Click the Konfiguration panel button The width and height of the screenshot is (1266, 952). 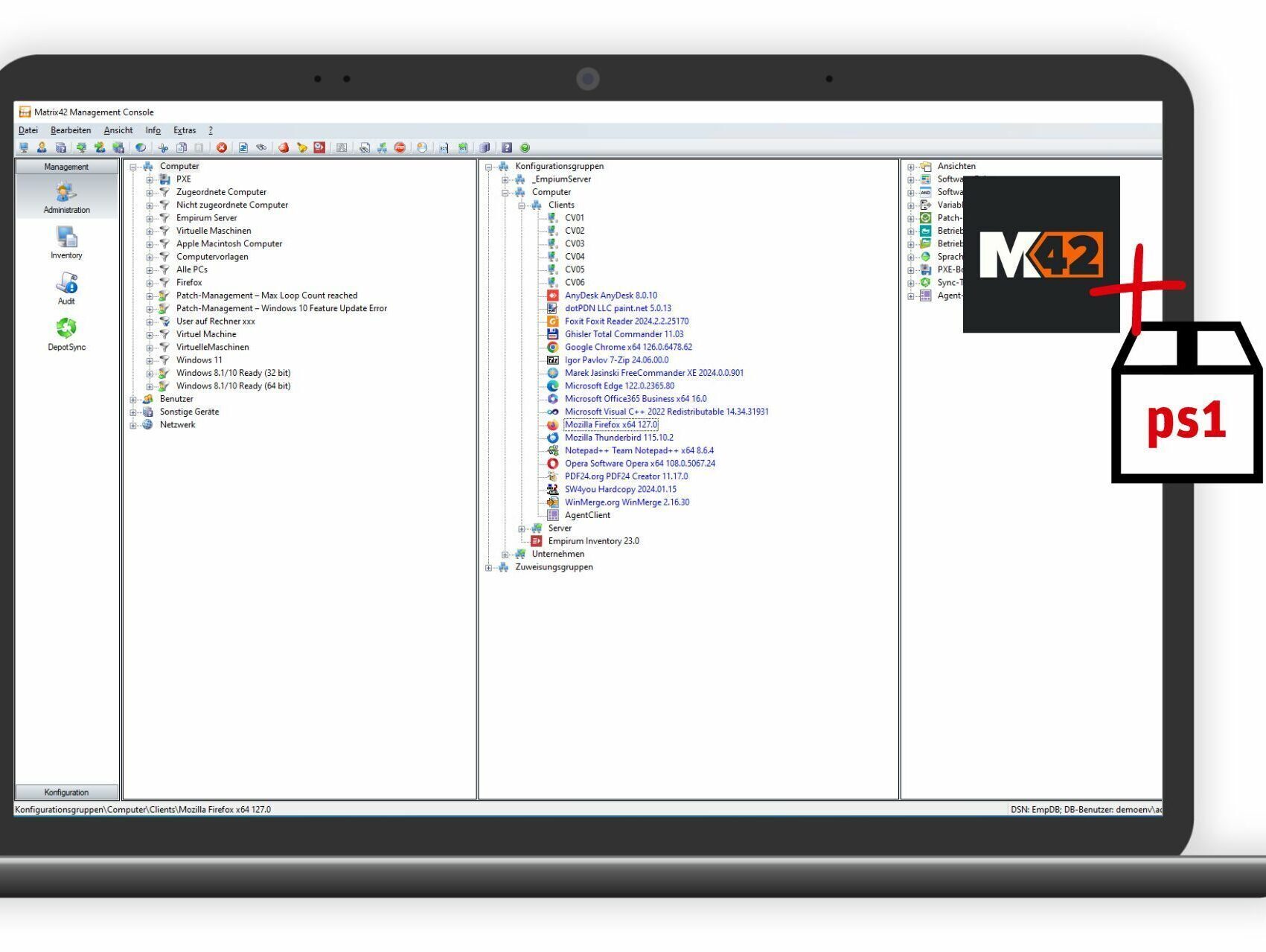[x=66, y=792]
